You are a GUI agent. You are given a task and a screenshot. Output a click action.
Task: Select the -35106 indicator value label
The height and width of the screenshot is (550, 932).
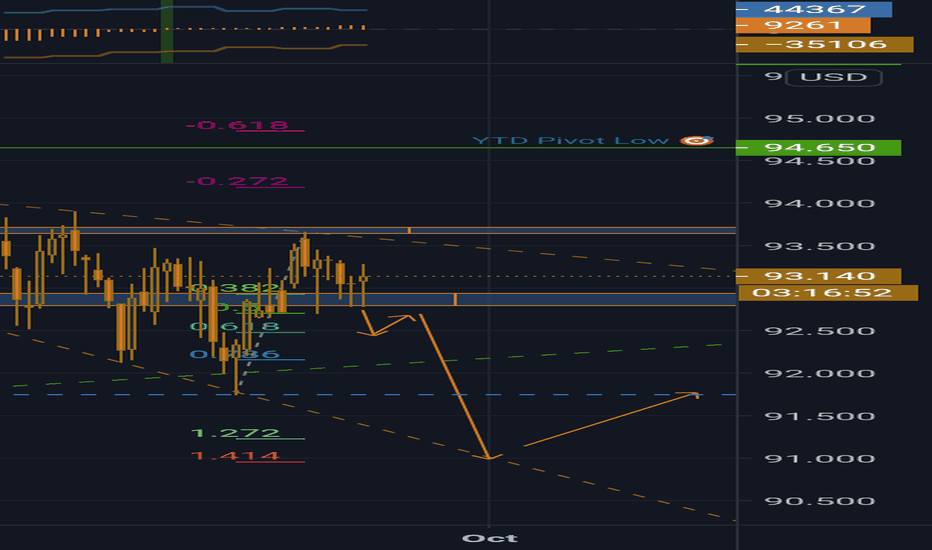(x=824, y=45)
